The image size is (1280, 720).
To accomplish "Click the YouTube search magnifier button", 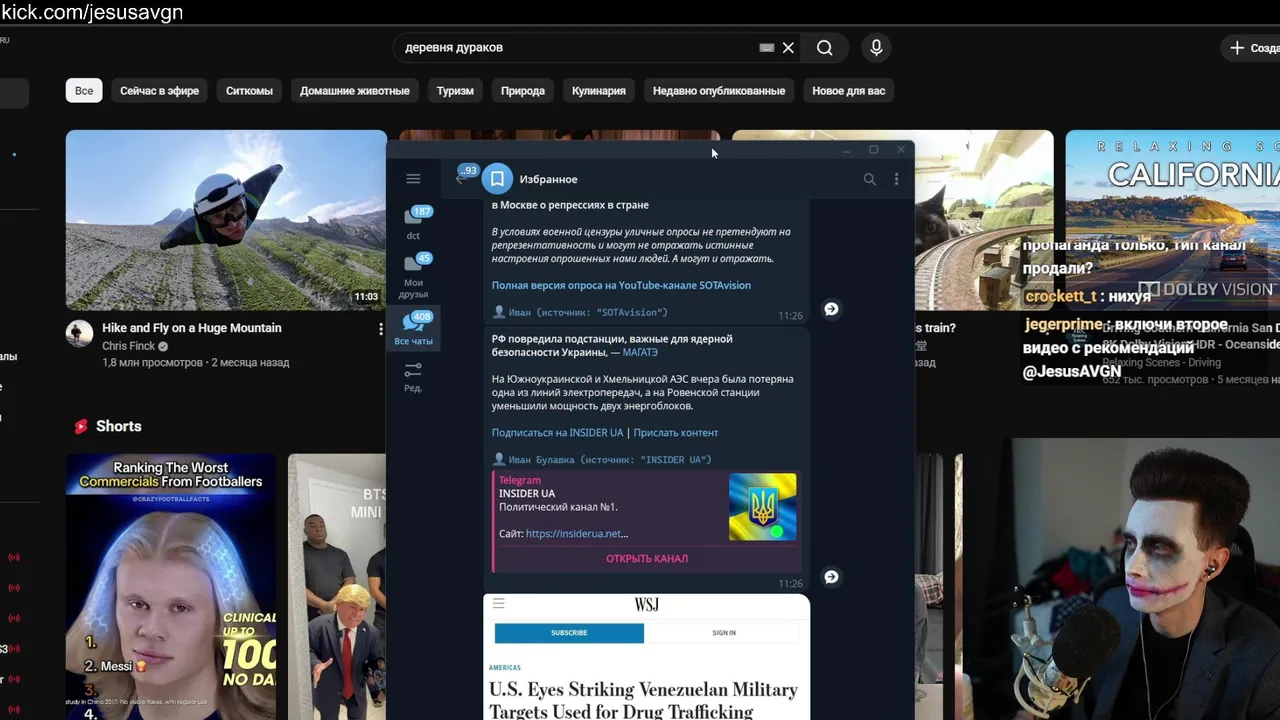I will tap(824, 48).
